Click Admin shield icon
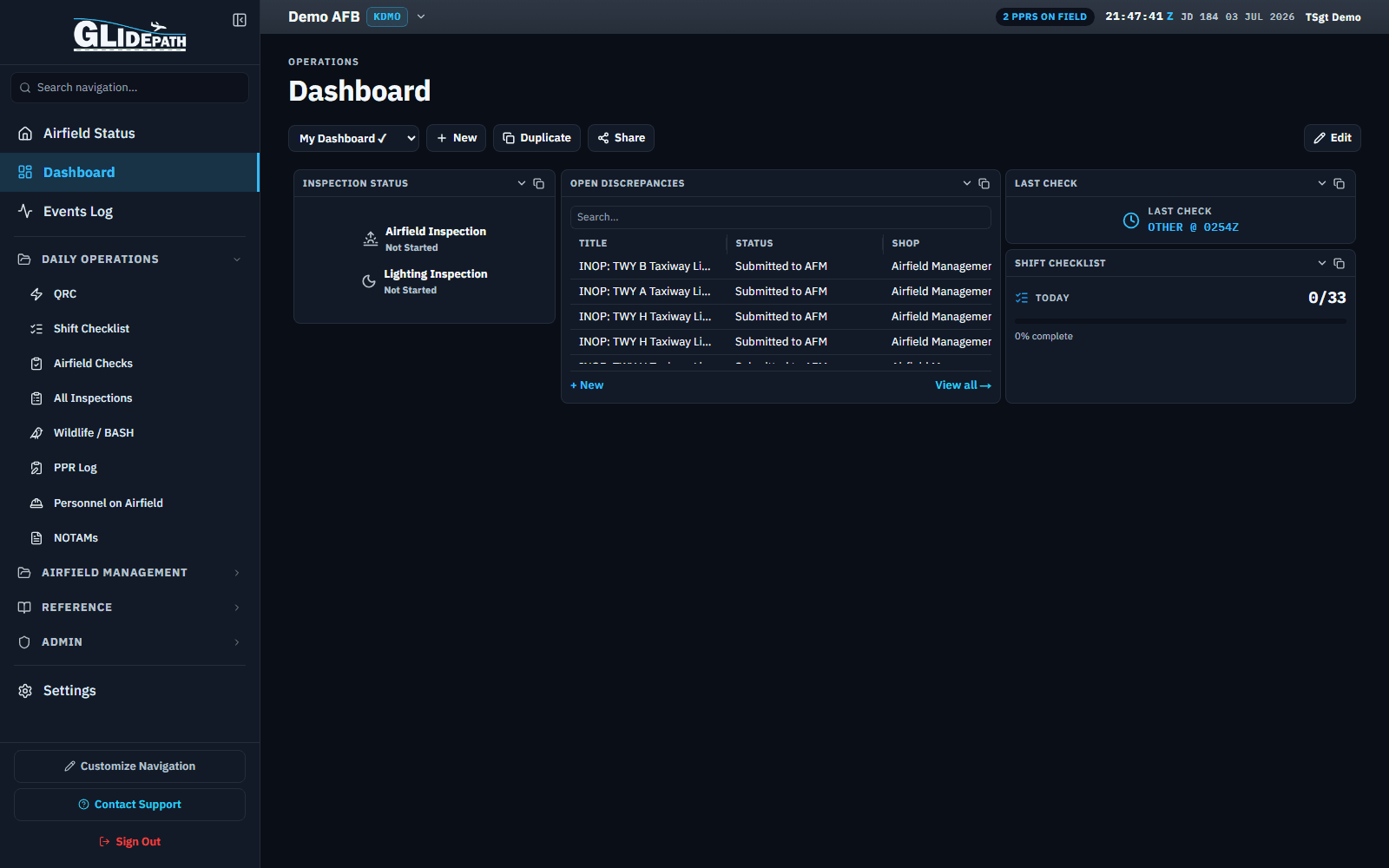This screenshot has height=868, width=1389. 24,642
